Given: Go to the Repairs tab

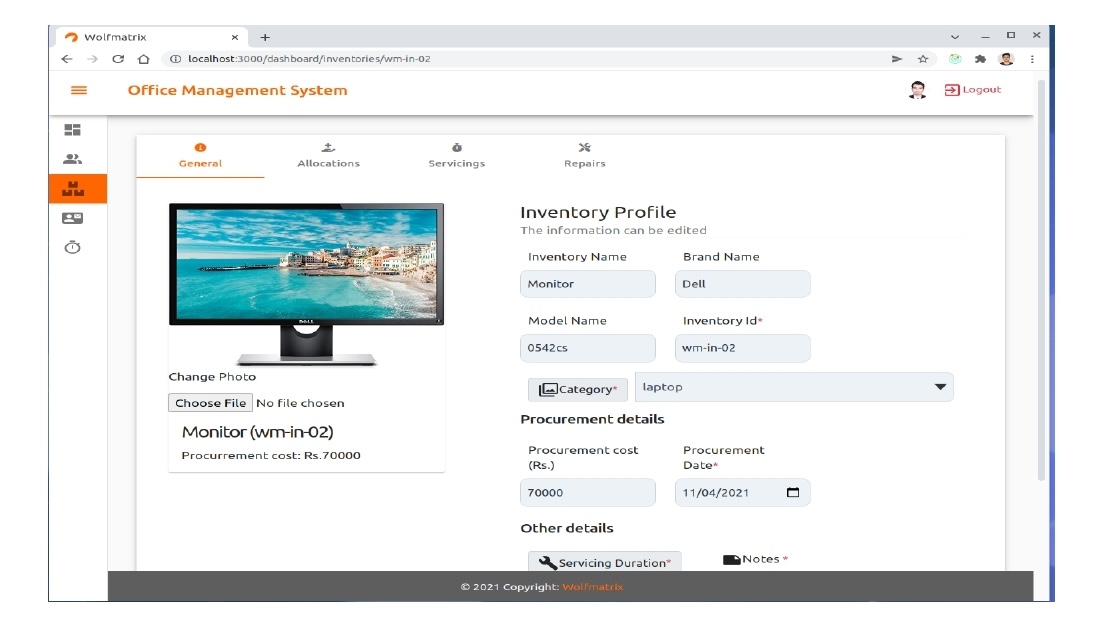Looking at the screenshot, I should (584, 156).
